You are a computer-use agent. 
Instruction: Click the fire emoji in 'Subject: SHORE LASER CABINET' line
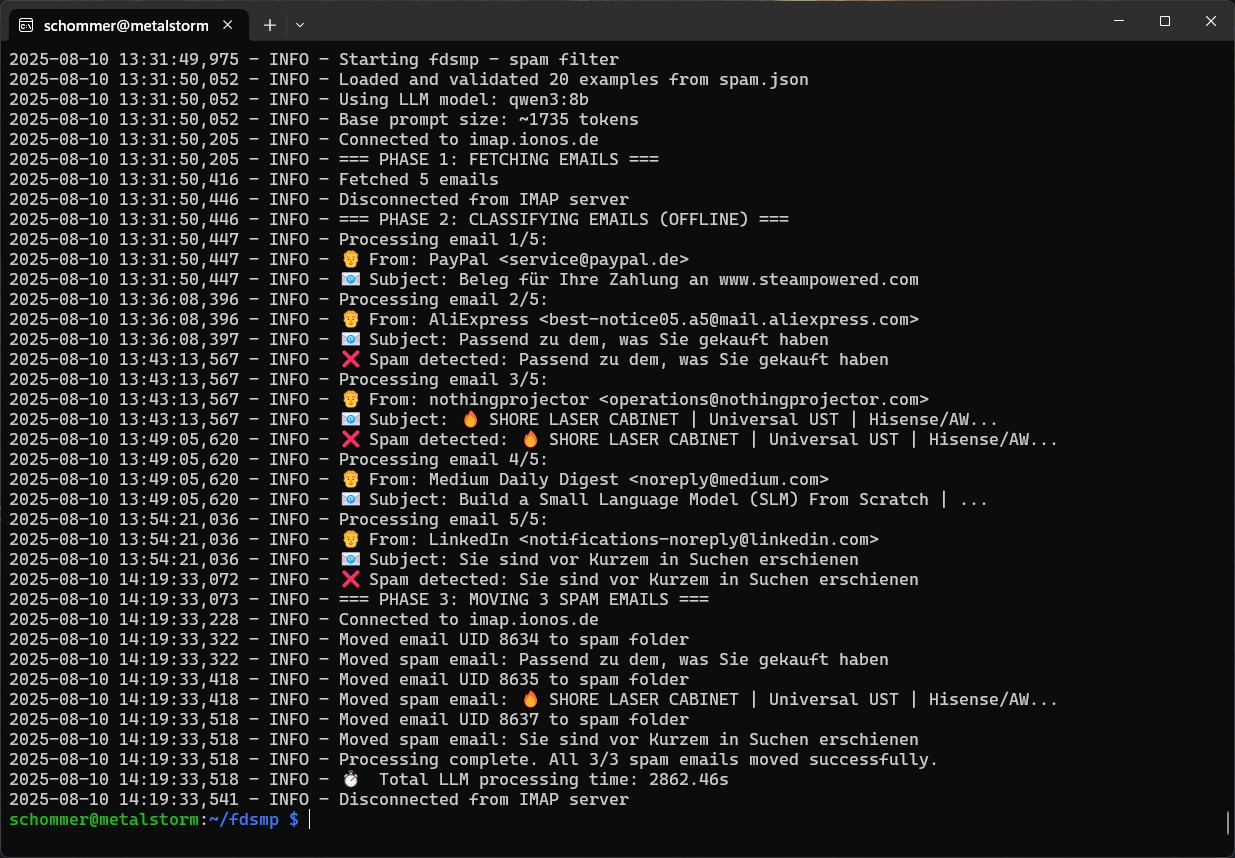click(469, 419)
